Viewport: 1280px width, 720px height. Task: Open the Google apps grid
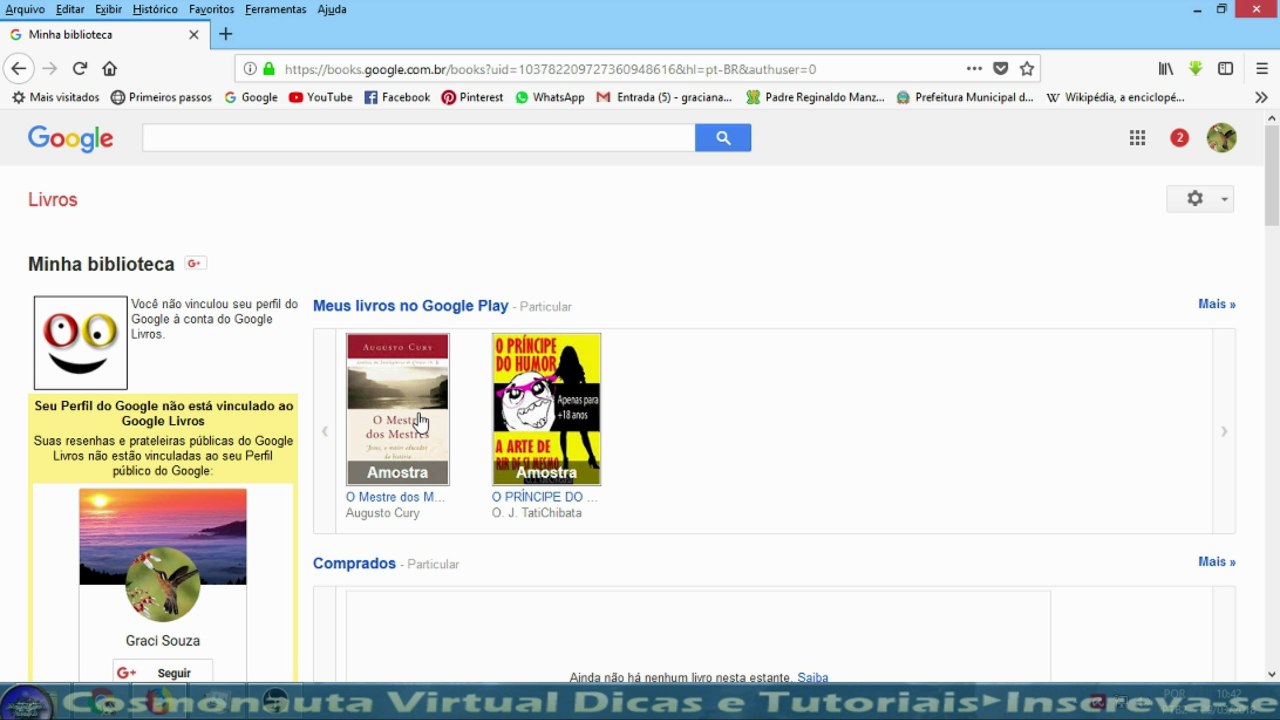(1137, 138)
